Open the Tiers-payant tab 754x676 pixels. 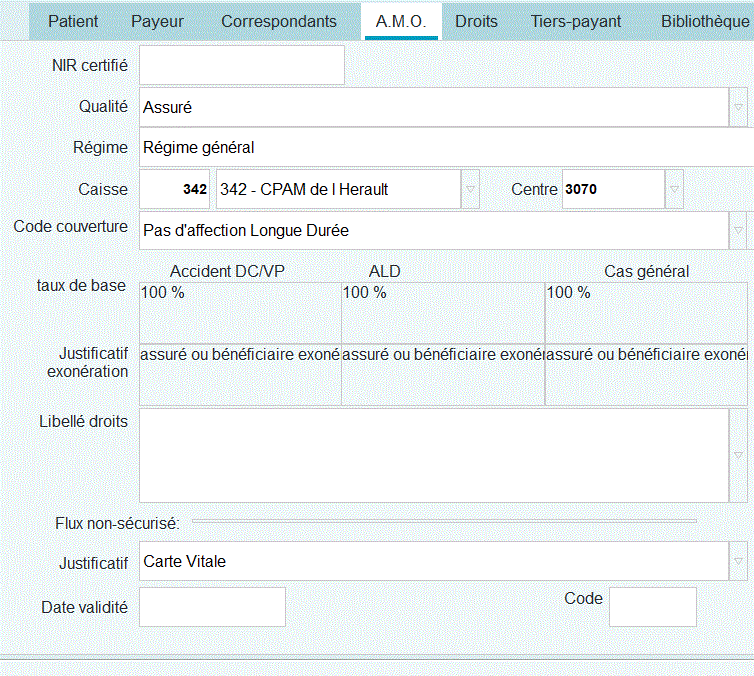pos(575,21)
